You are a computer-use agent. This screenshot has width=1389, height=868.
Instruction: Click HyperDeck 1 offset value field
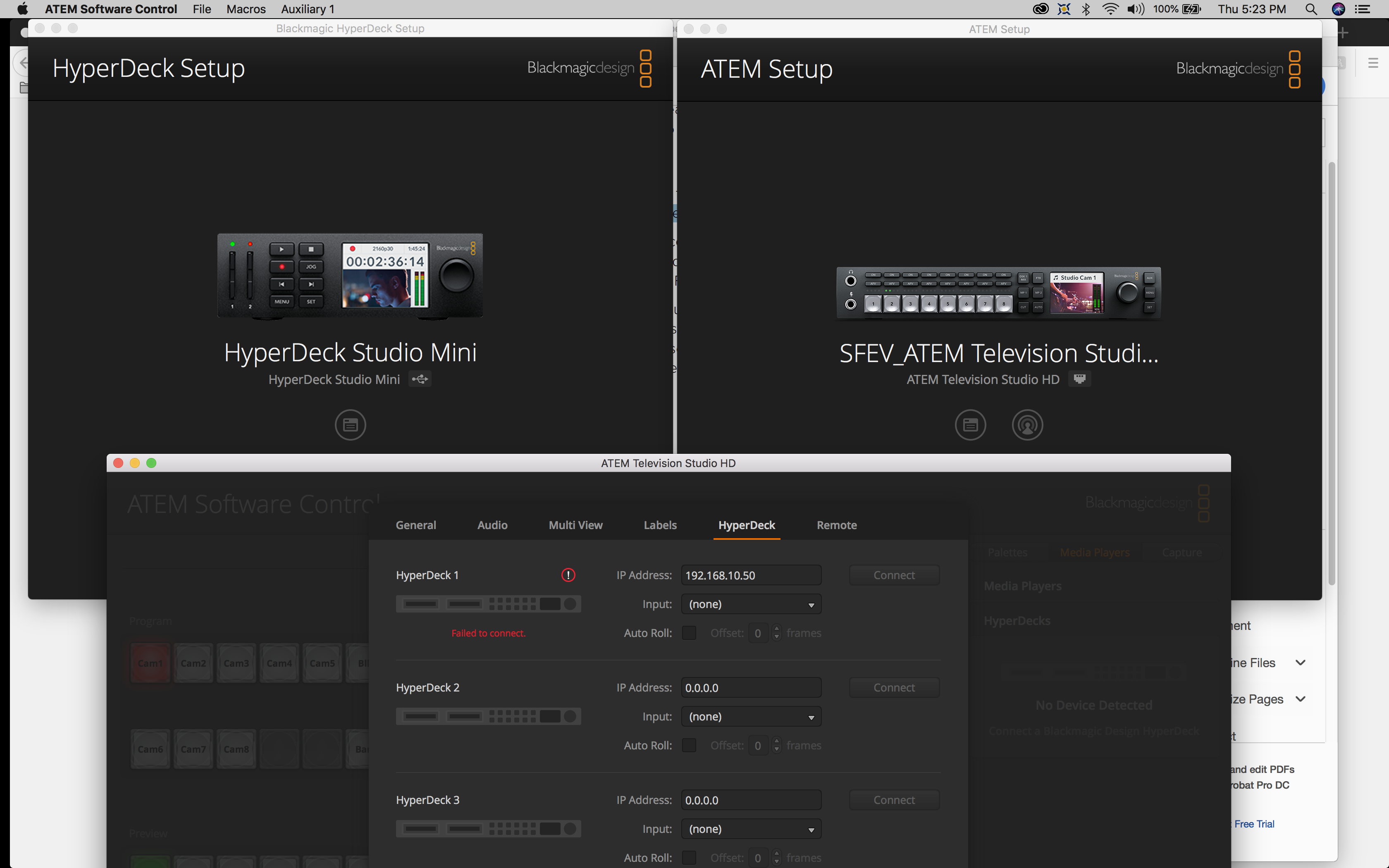pyautogui.click(x=759, y=633)
